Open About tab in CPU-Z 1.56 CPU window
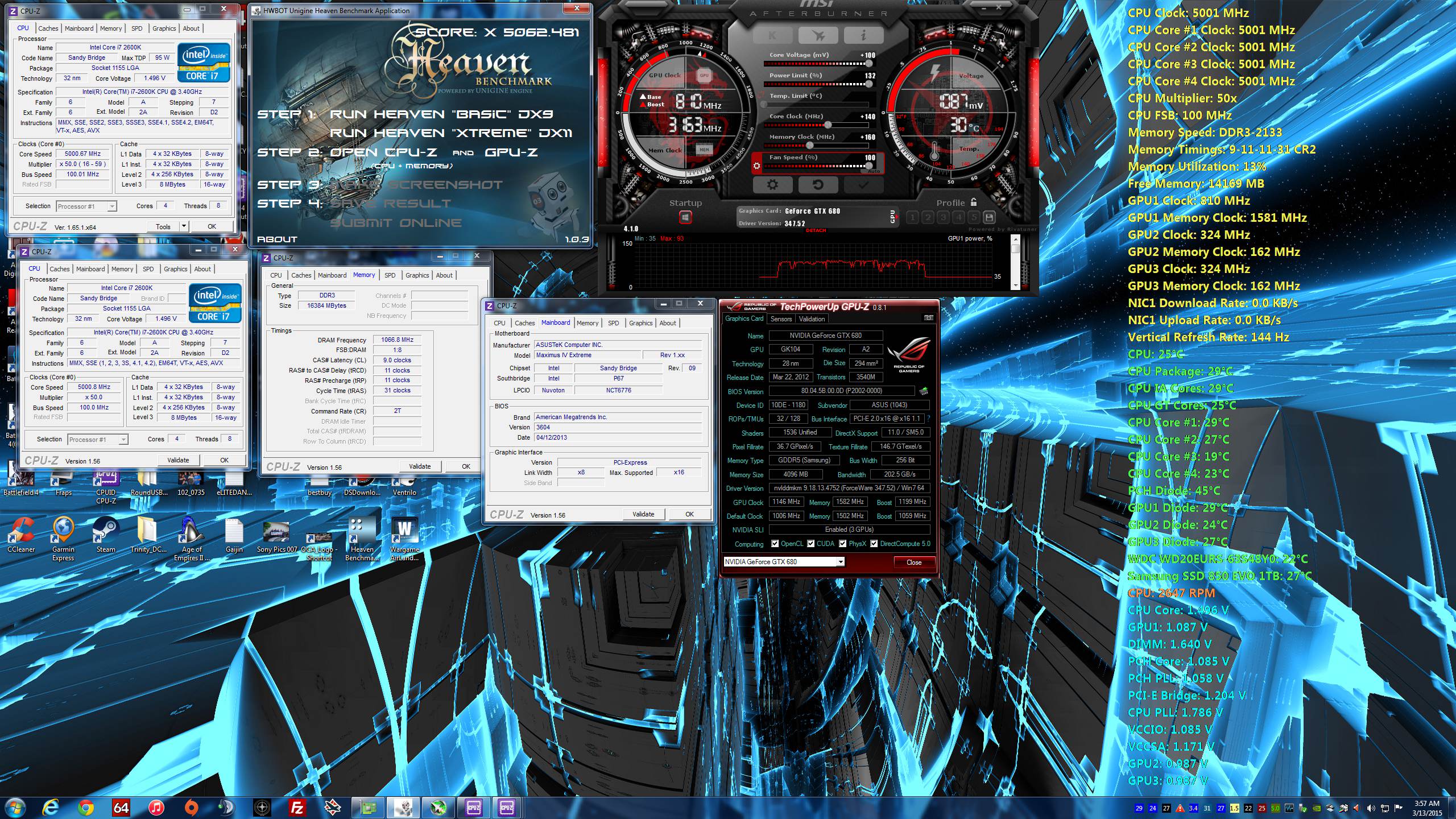1456x819 pixels. point(202,269)
